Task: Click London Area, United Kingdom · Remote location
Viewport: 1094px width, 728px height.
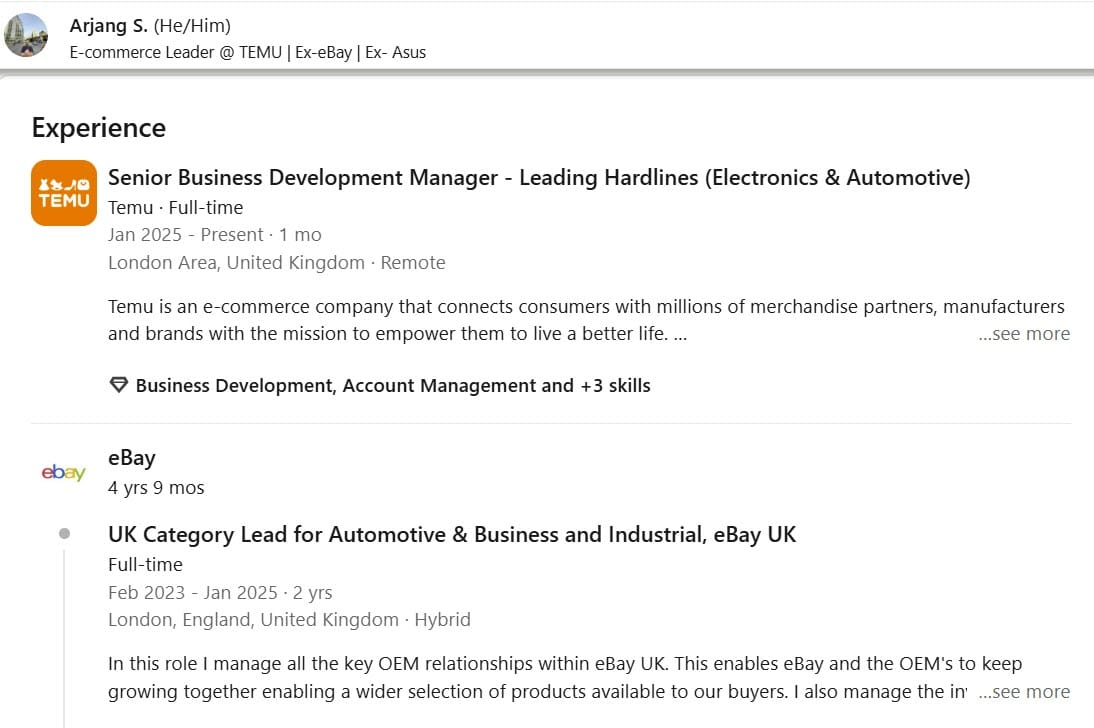Action: (x=277, y=263)
